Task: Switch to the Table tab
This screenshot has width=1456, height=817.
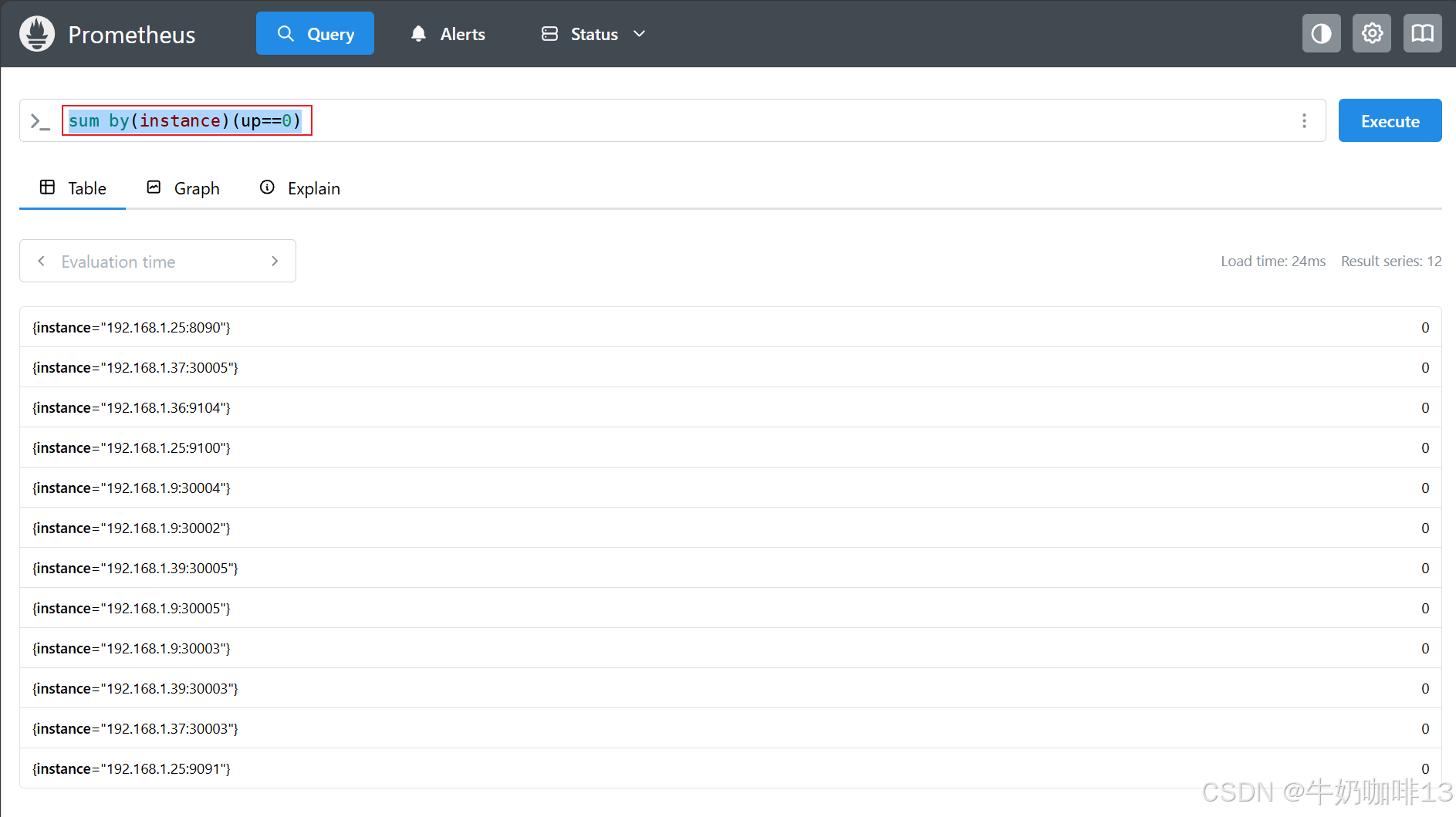Action: click(73, 188)
